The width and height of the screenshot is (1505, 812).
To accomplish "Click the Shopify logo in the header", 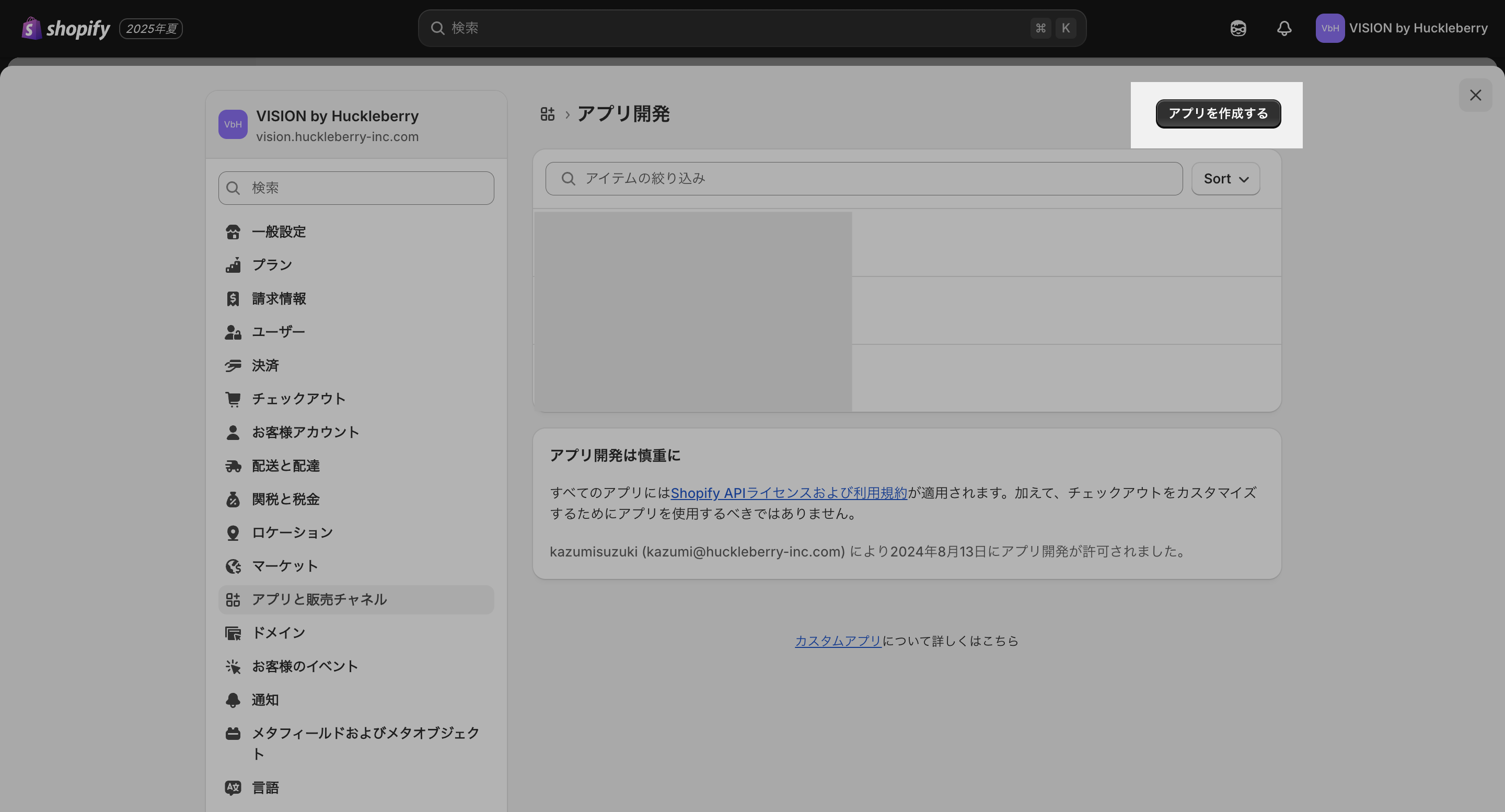I will (65, 28).
